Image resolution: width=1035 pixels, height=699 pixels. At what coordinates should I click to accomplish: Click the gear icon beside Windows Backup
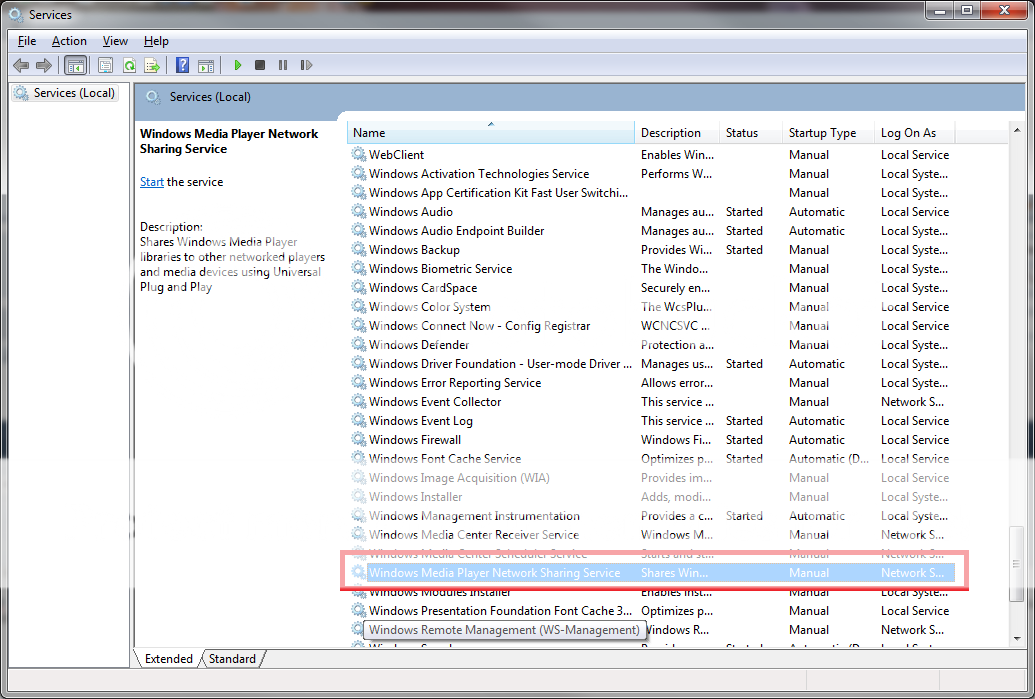click(358, 250)
